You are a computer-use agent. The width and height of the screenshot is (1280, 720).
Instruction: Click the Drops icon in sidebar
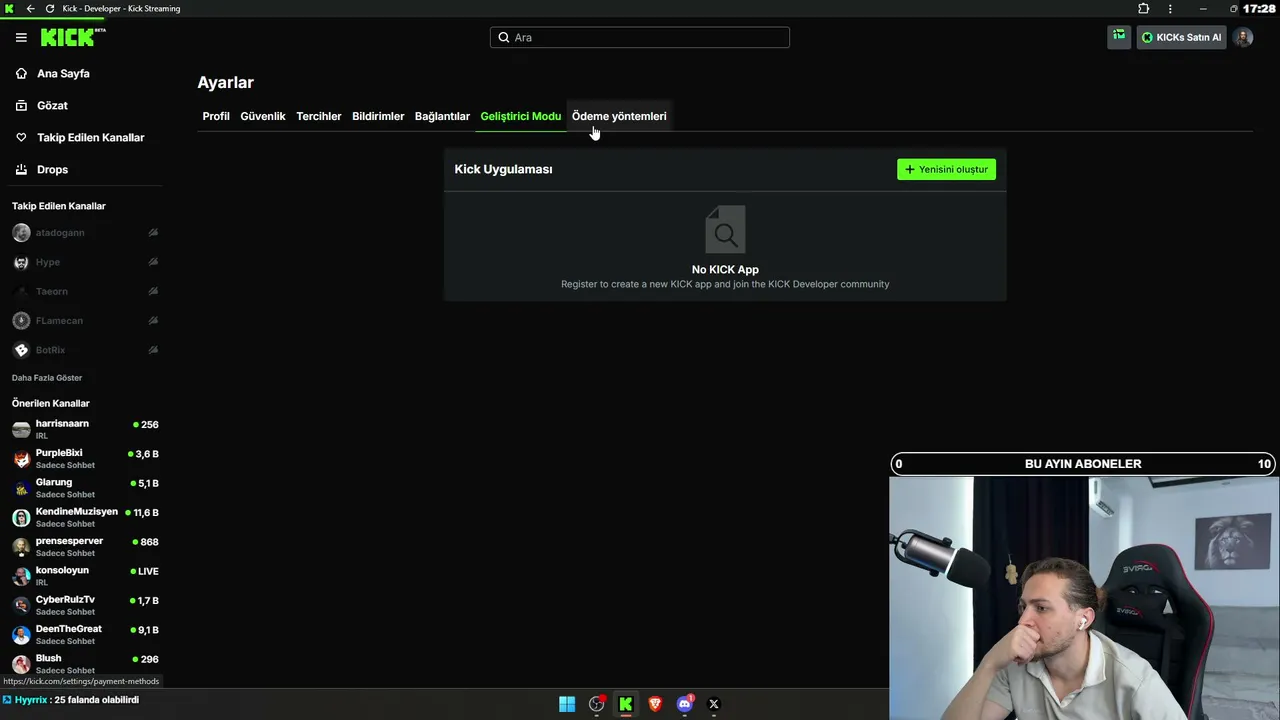click(x=21, y=170)
